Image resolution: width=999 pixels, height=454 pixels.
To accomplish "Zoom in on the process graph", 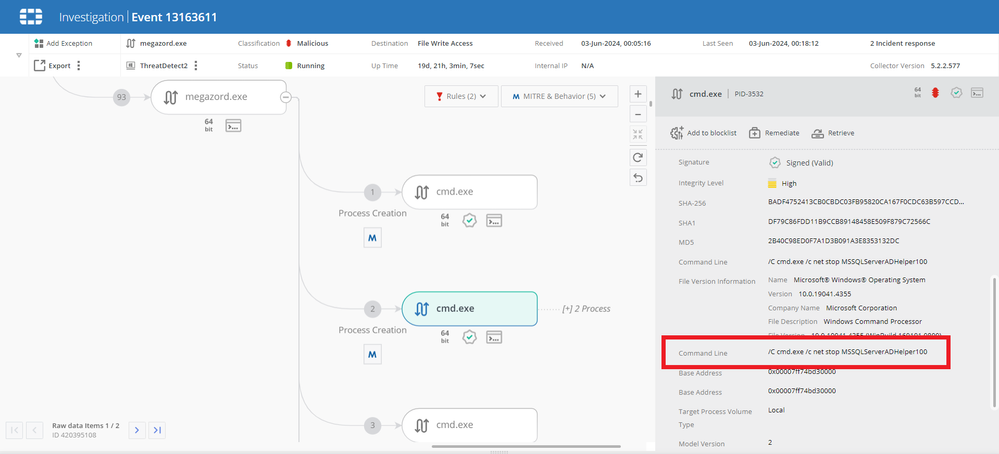I will click(x=638, y=95).
